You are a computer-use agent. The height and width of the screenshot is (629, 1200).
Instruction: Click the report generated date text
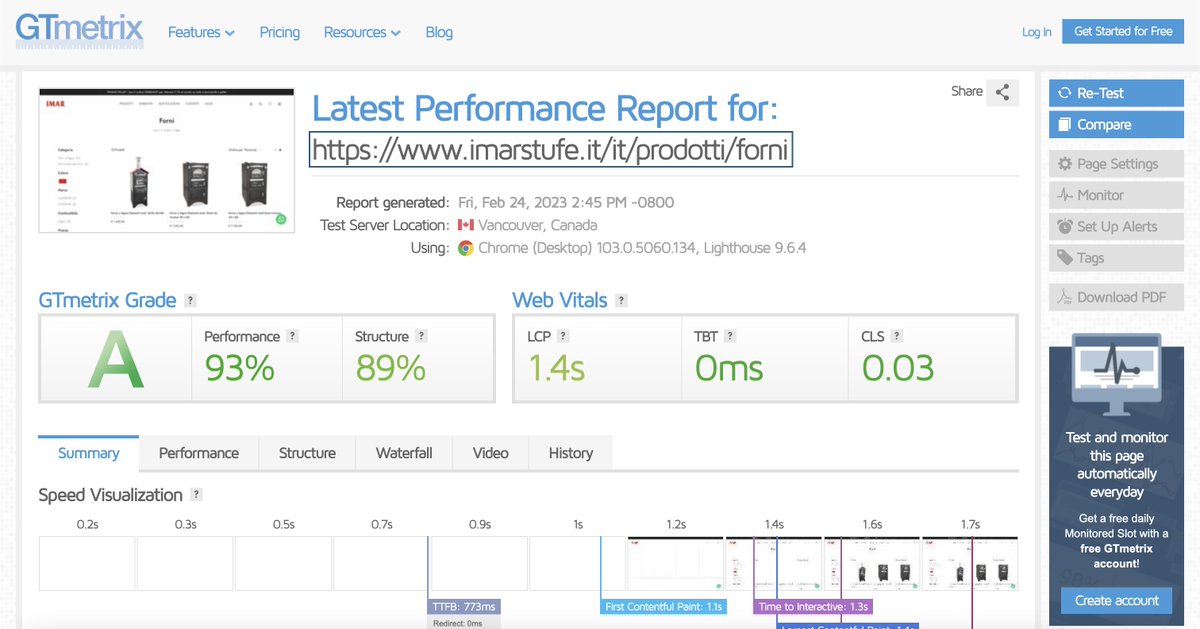tap(566, 202)
